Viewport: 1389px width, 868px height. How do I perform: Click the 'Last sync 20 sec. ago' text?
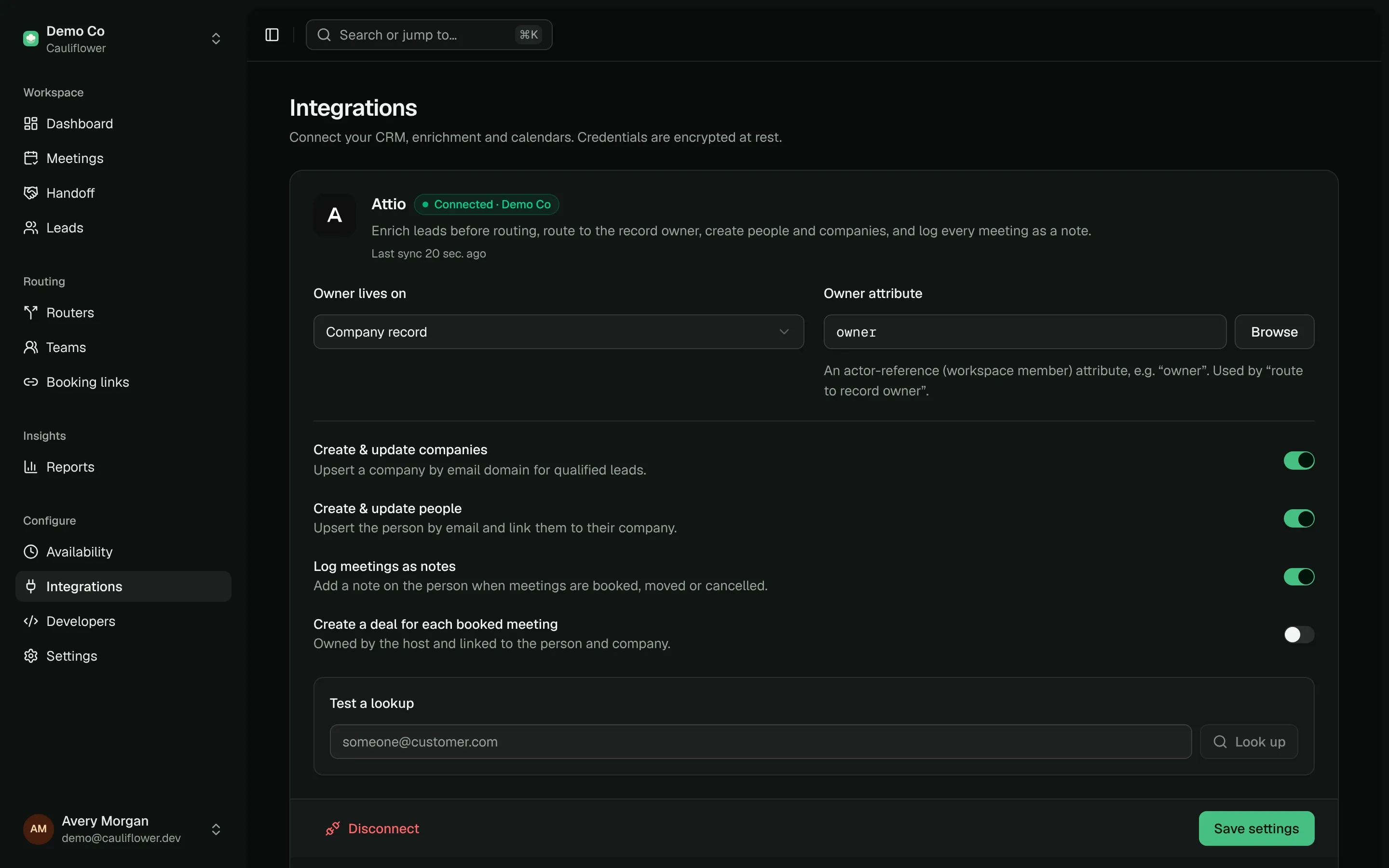tap(428, 254)
